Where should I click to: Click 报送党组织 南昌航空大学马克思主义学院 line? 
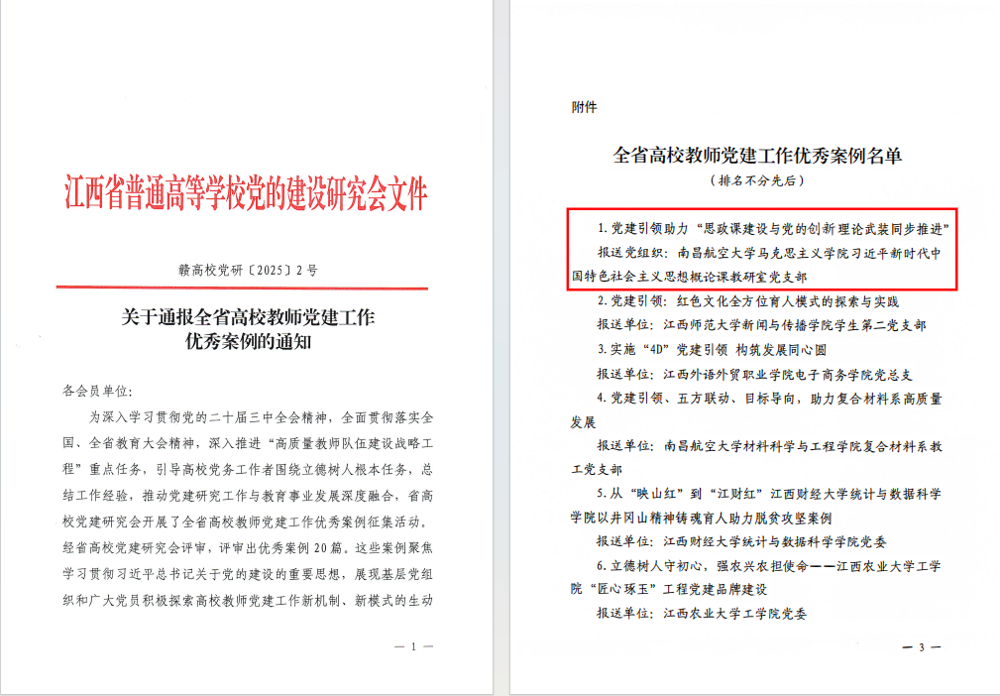(768, 253)
